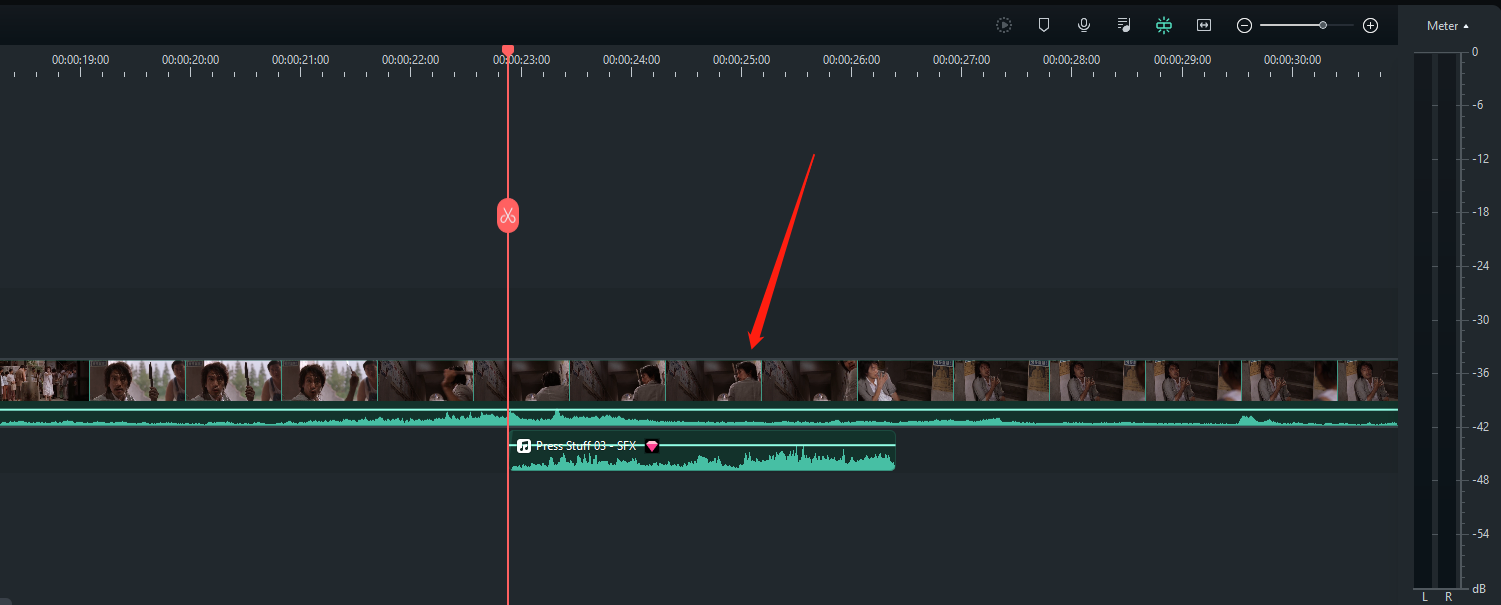1501x605 pixels.
Task: Click the music note icon on the SFX clip
Action: [525, 445]
